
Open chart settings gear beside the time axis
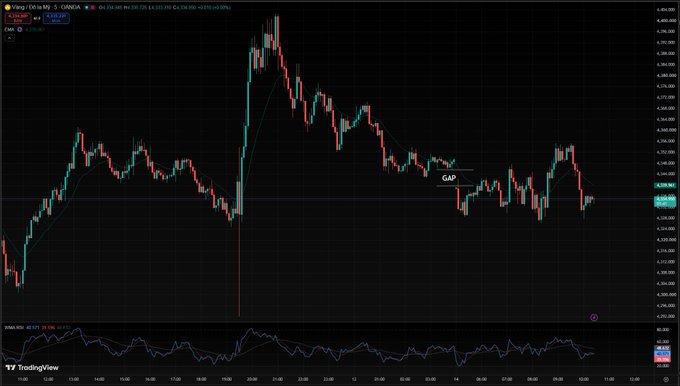pos(666,379)
